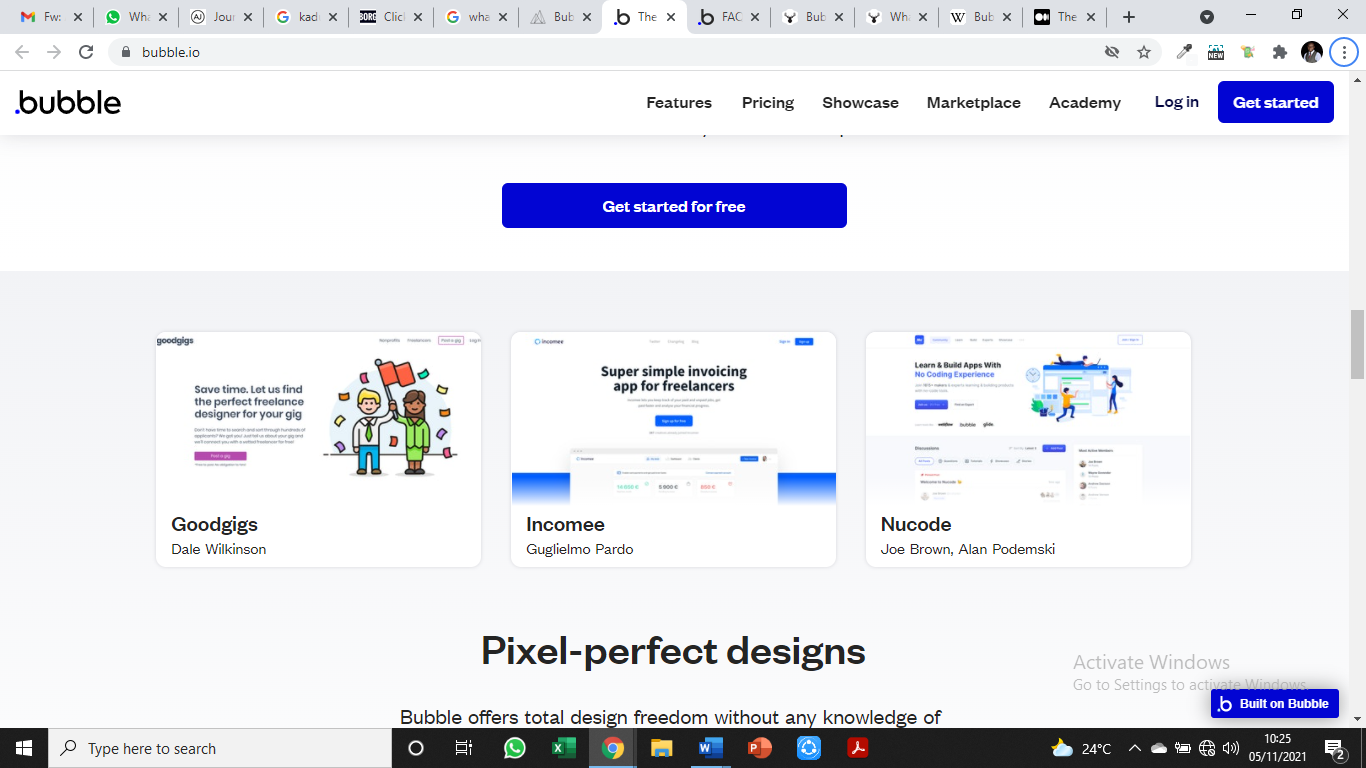This screenshot has height=768, width=1366.
Task: Go to the Showcase page
Action: [860, 103]
